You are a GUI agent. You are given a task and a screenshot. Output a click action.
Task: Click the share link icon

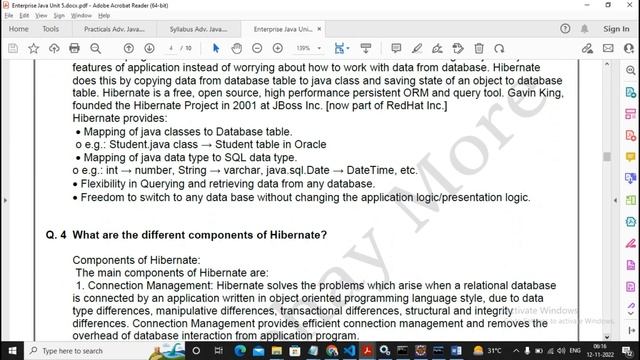(x=587, y=48)
